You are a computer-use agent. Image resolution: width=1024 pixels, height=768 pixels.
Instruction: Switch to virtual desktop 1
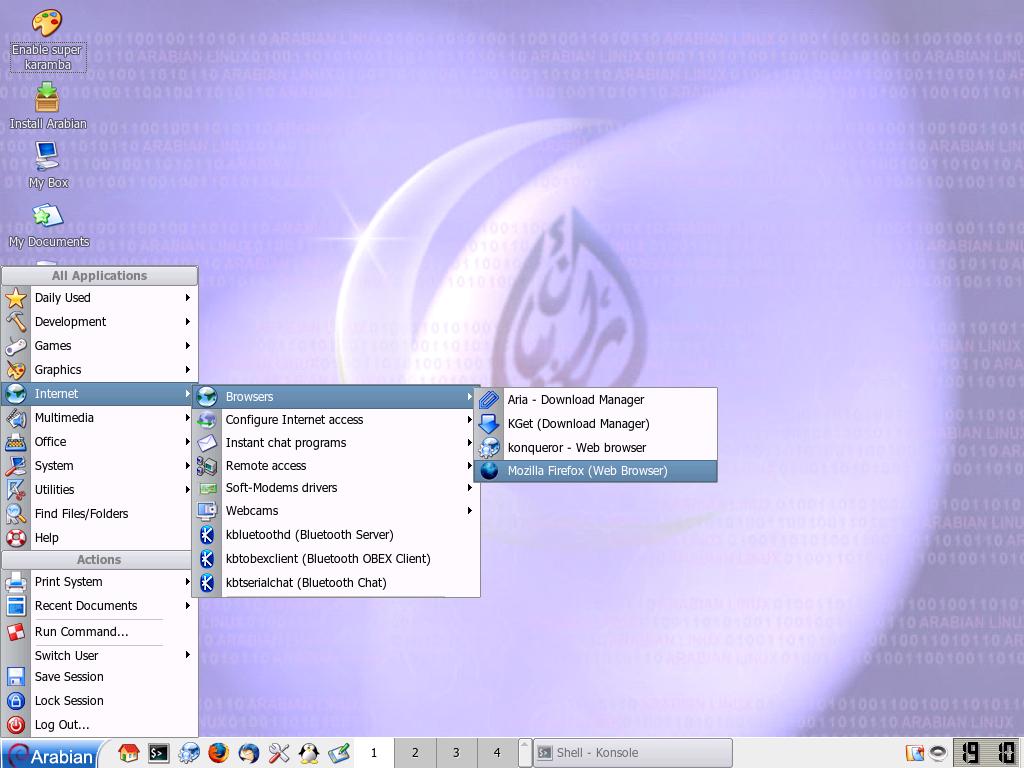click(374, 753)
